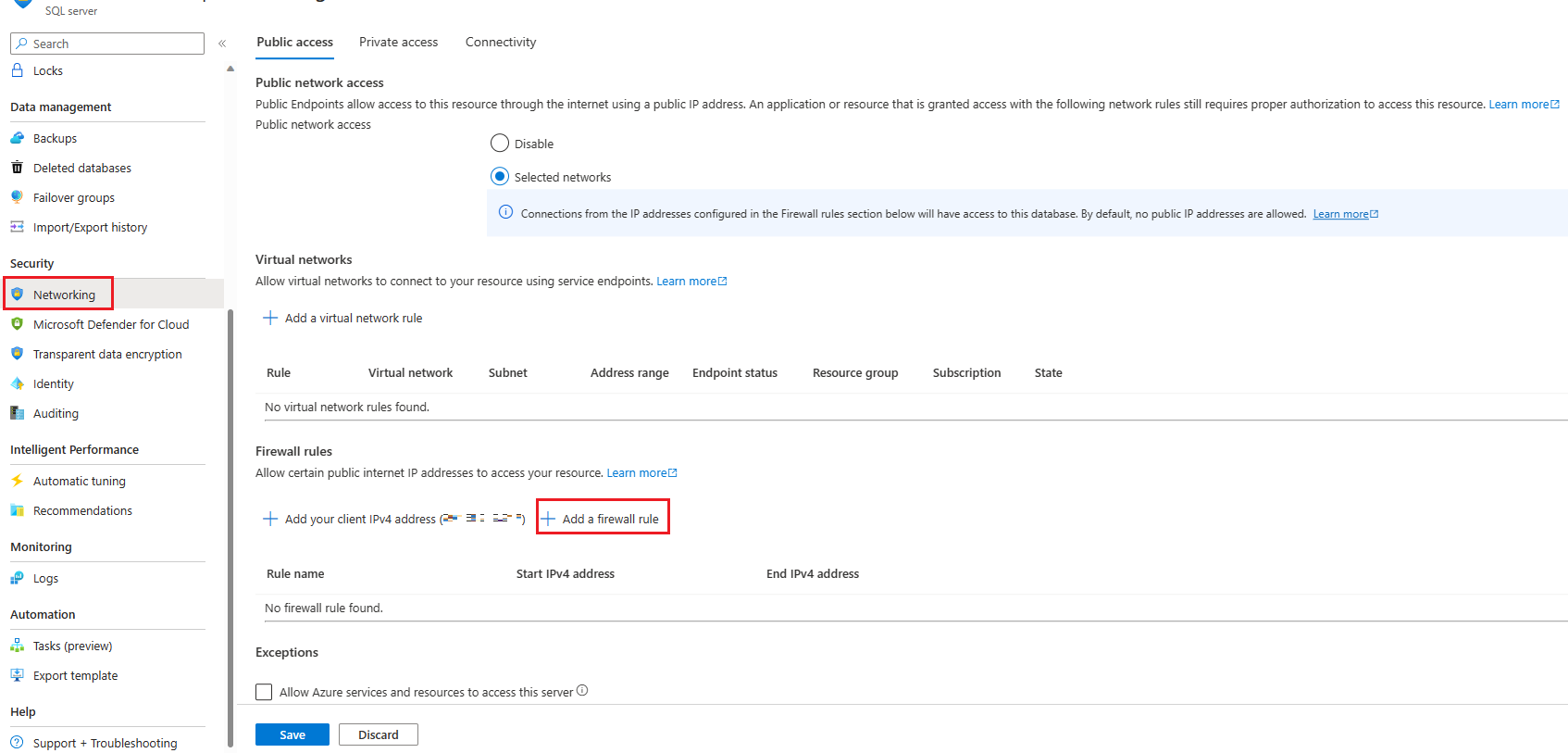Click the Import/Export history icon
This screenshot has width=1568, height=753.
pyautogui.click(x=17, y=227)
